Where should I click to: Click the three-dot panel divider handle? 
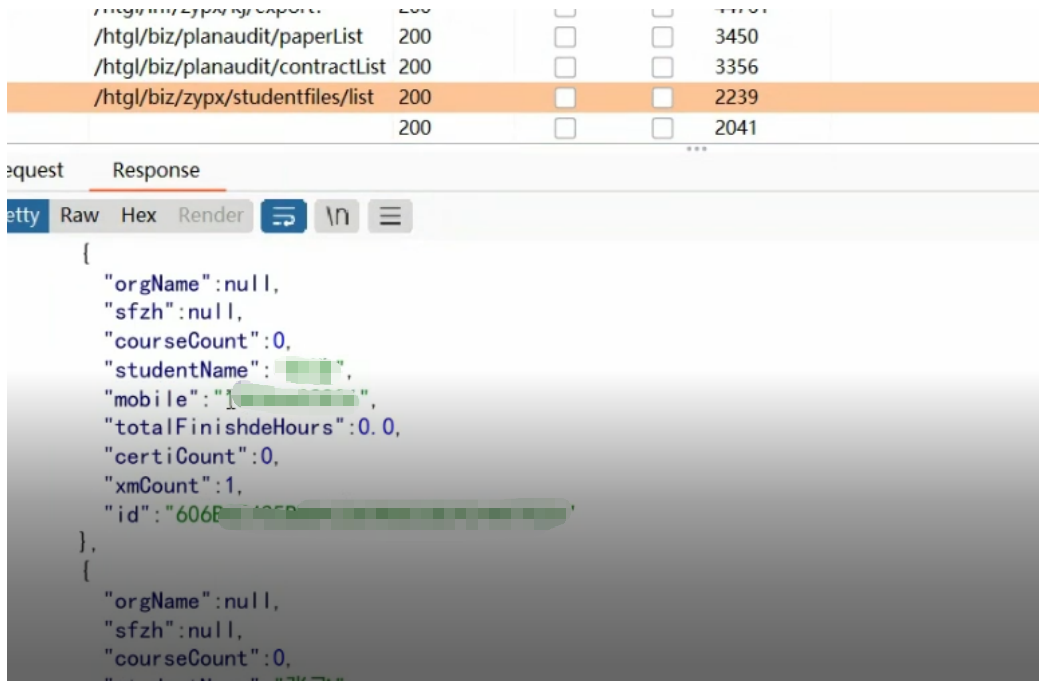point(696,149)
